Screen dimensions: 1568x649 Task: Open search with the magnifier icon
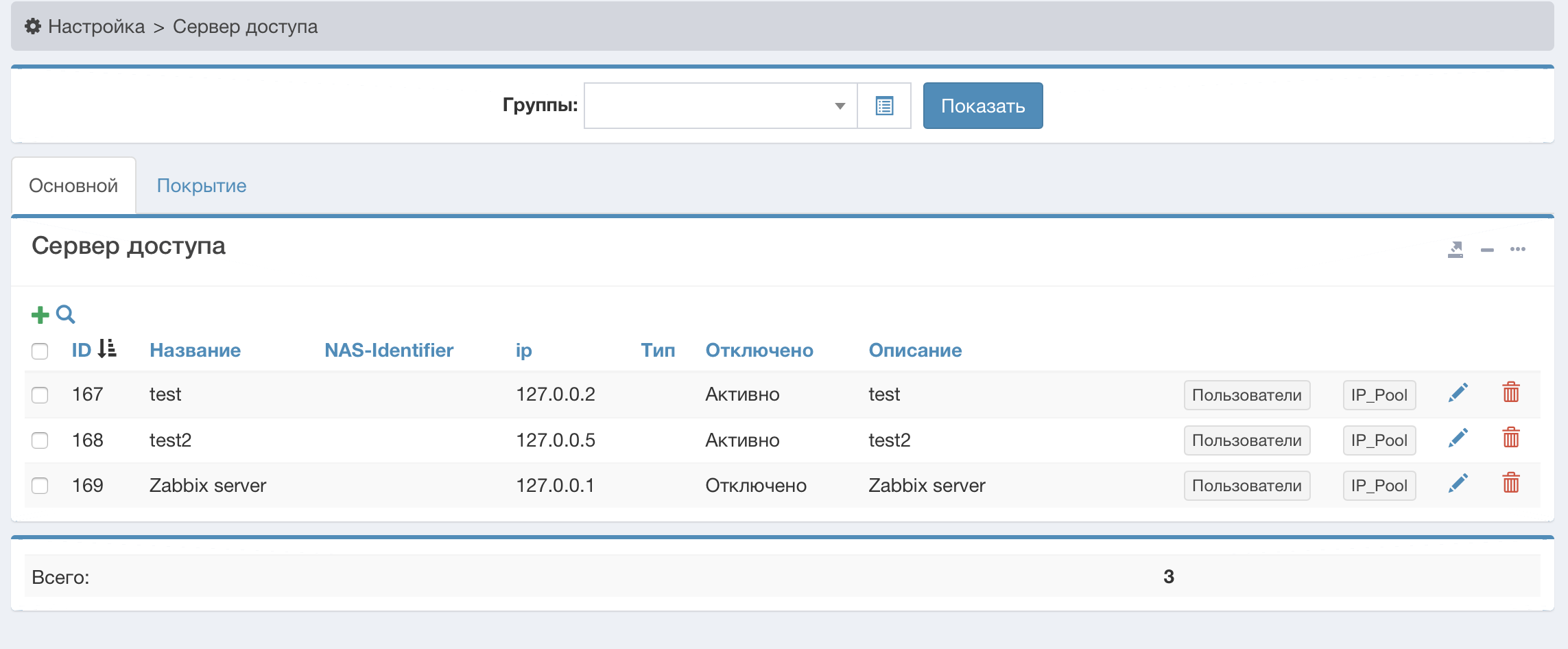66,315
